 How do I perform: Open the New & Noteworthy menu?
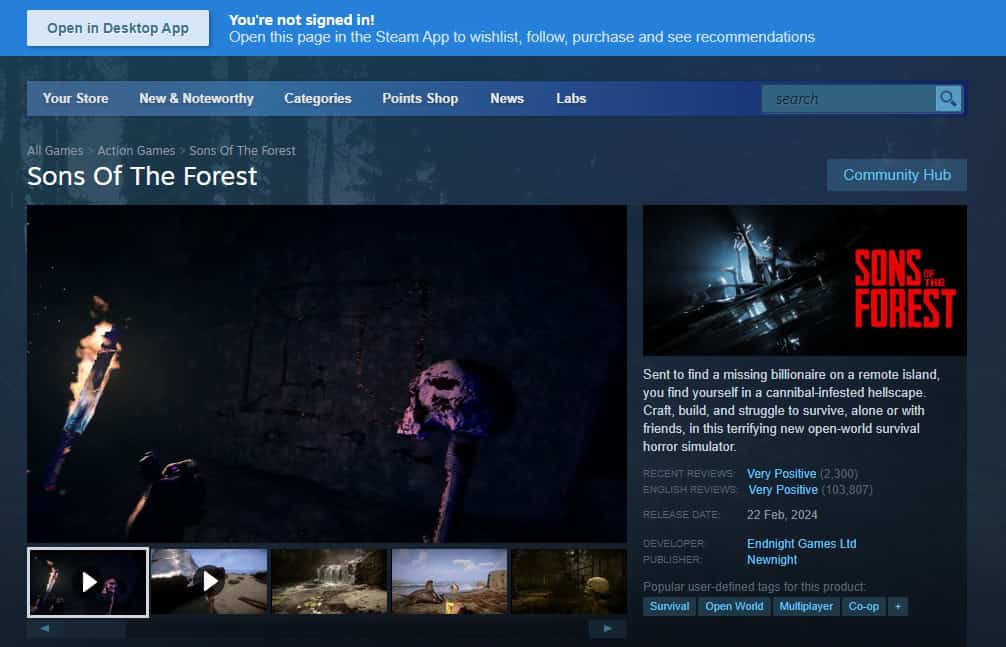point(196,98)
